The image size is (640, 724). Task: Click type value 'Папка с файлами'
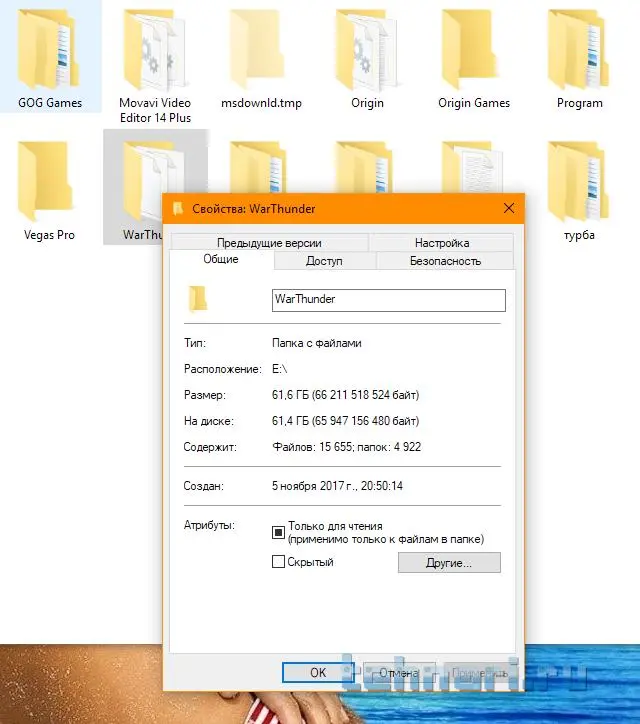[317, 343]
